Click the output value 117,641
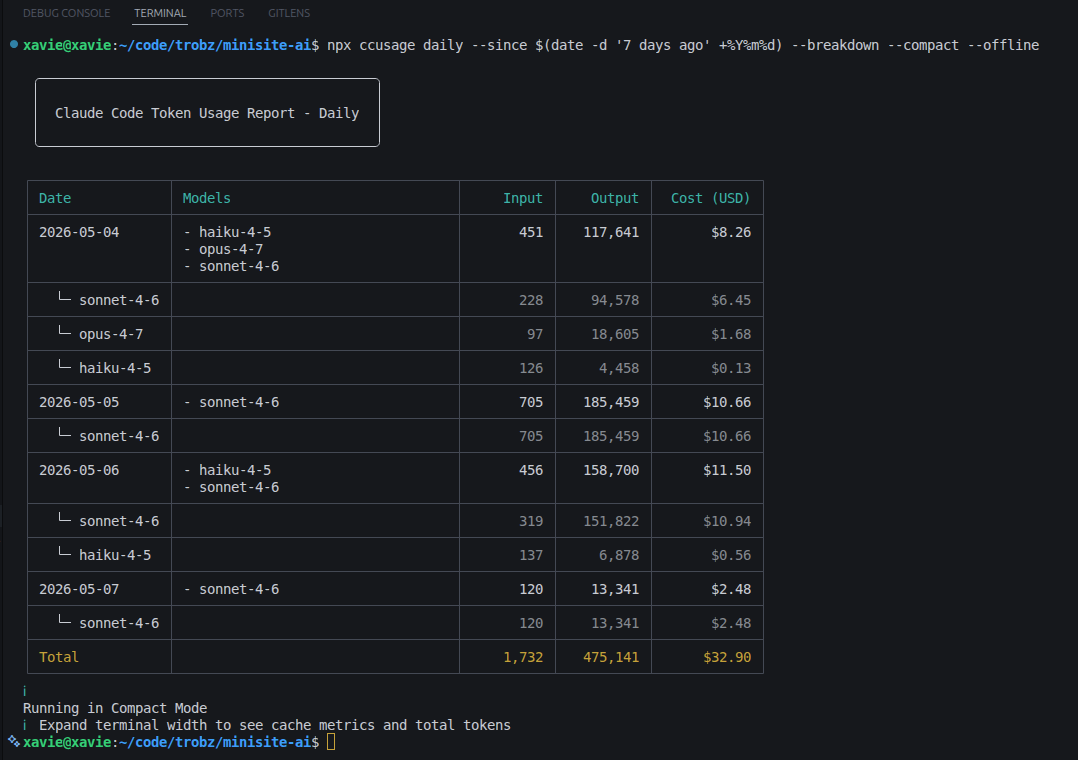Screen dimensions: 1078x760 (x=611, y=232)
